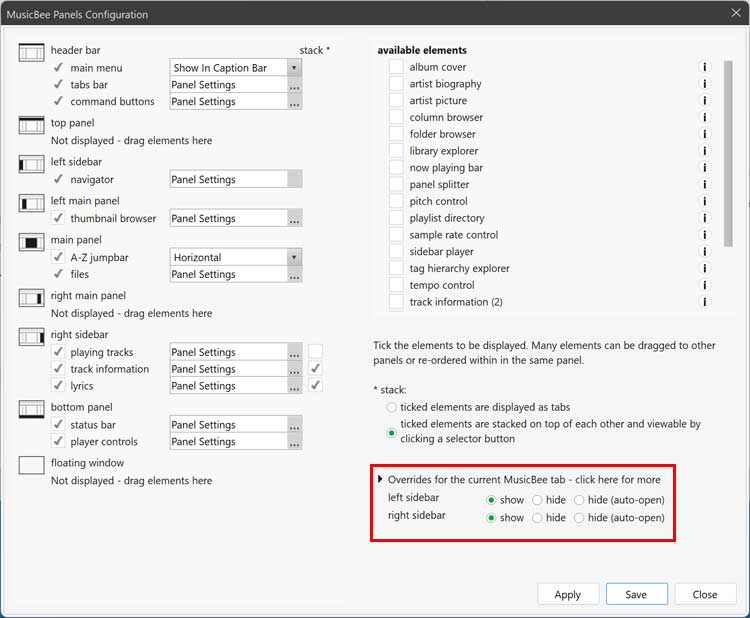The image size is (750, 618).
Task: Click the Close button
Action: (x=705, y=594)
